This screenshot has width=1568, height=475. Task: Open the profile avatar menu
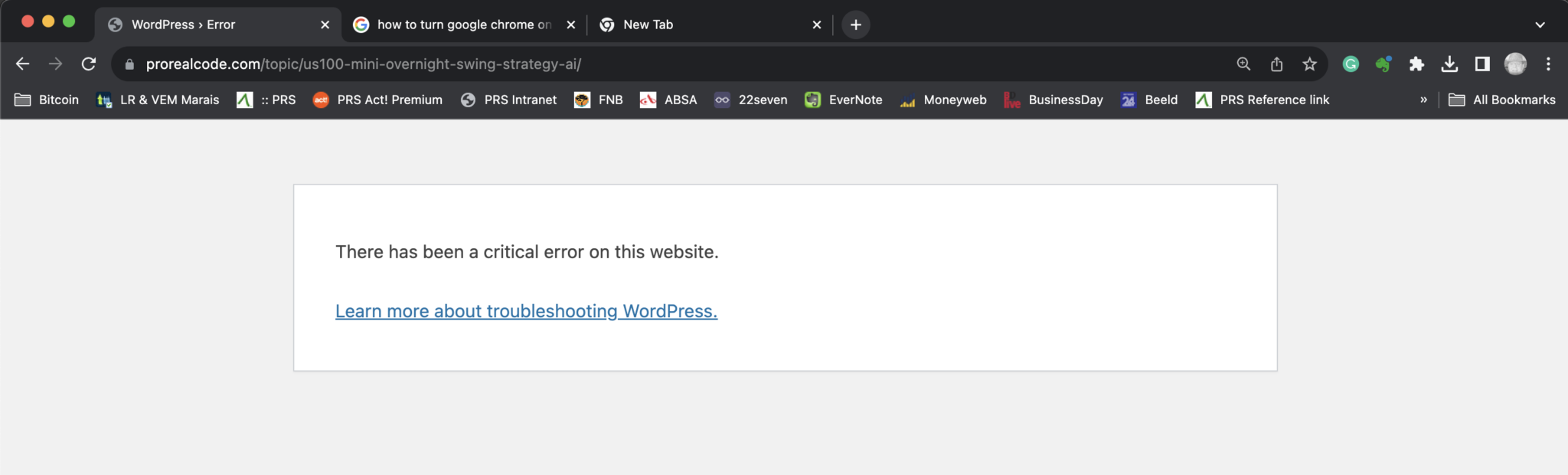1515,64
